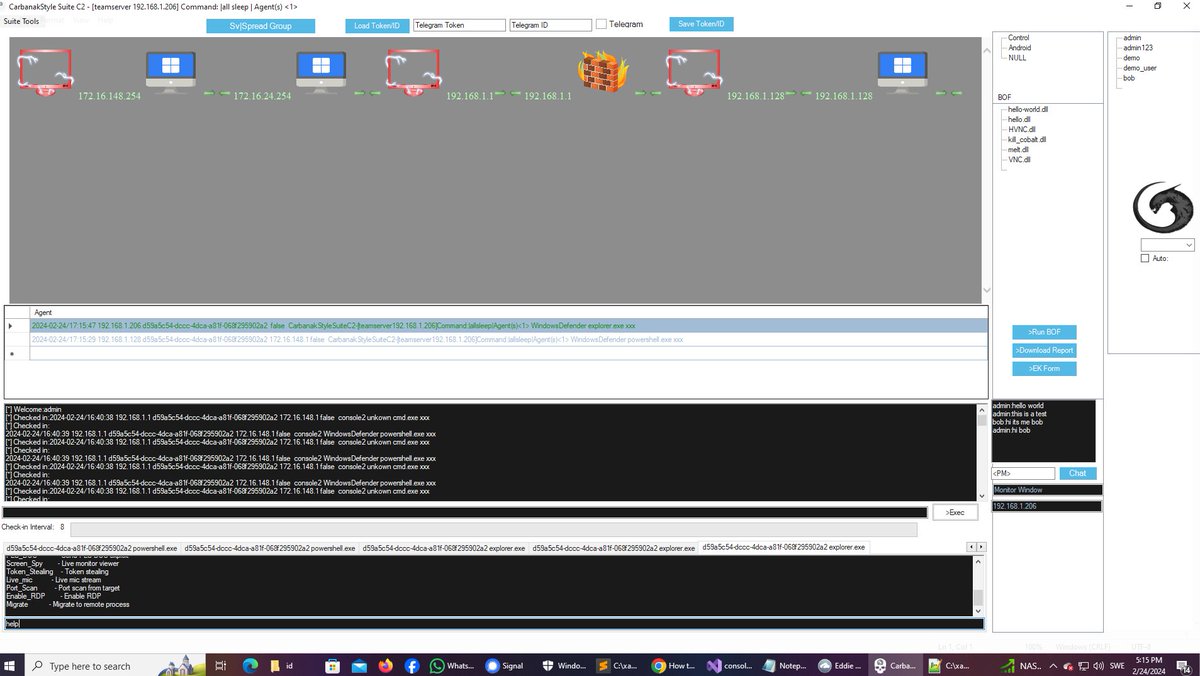
Task: Open Task View on the taskbar
Action: (x=221, y=665)
